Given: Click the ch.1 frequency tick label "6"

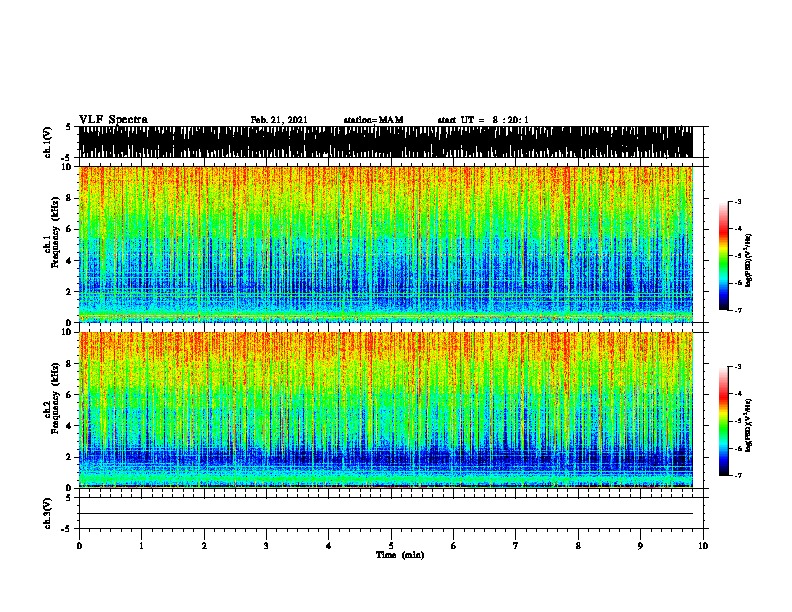Looking at the screenshot, I should point(70,229).
